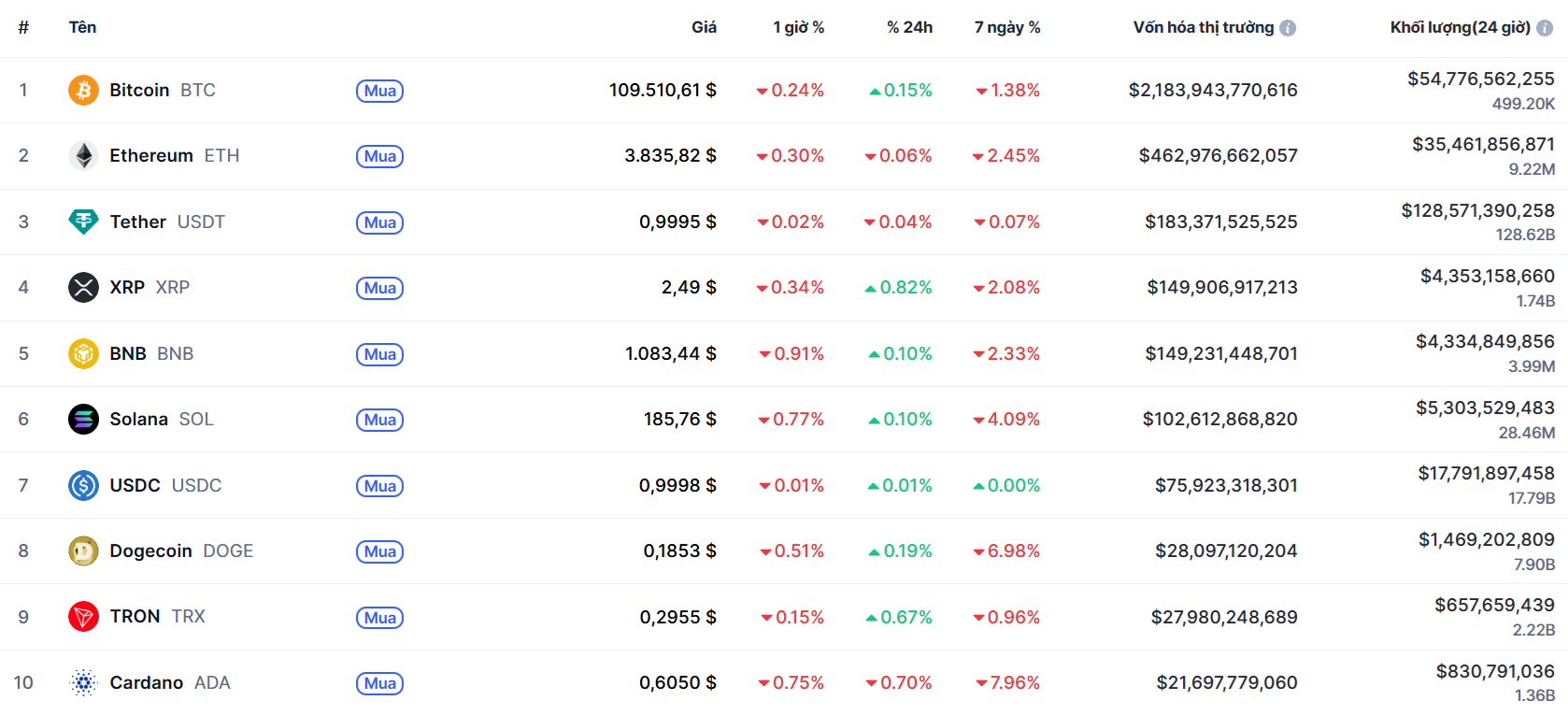Screen dimensions: 1568x715
Task: Click the Ethereum diamond logo icon
Action: click(83, 156)
